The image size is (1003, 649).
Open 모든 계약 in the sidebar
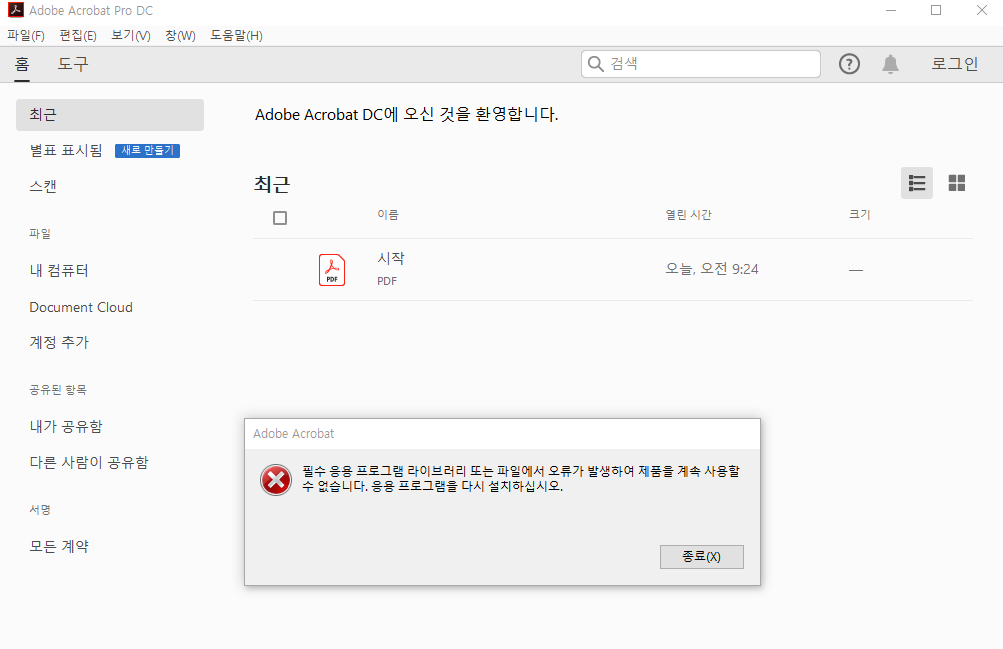[59, 547]
